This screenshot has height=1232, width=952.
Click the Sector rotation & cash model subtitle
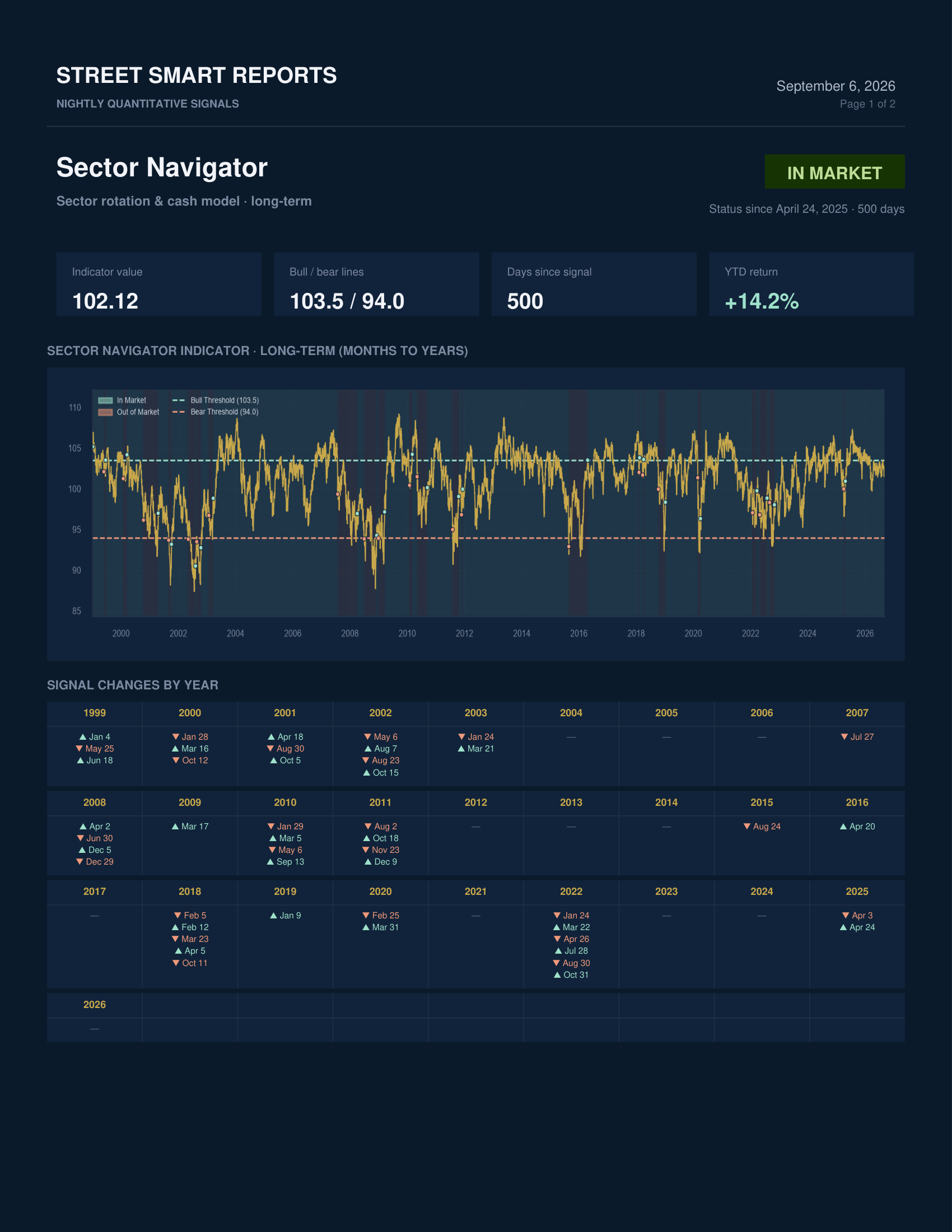[184, 202]
